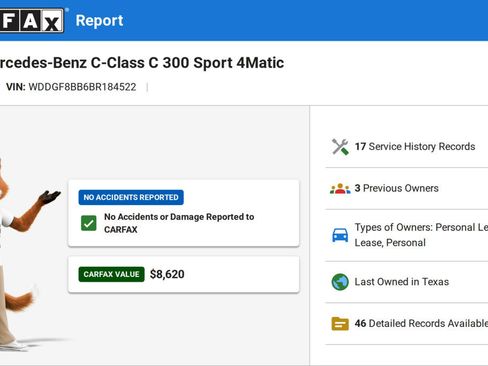
Task: Click the VIN number WDDGF8BB6BR184522
Action: 82,87
